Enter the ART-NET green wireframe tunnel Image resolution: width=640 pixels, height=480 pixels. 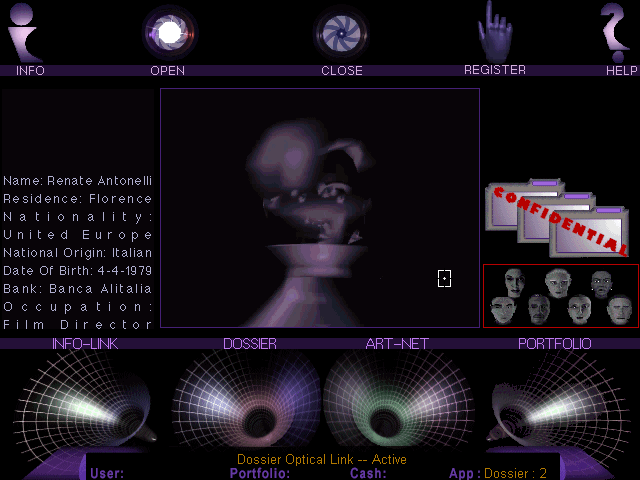tap(398, 400)
